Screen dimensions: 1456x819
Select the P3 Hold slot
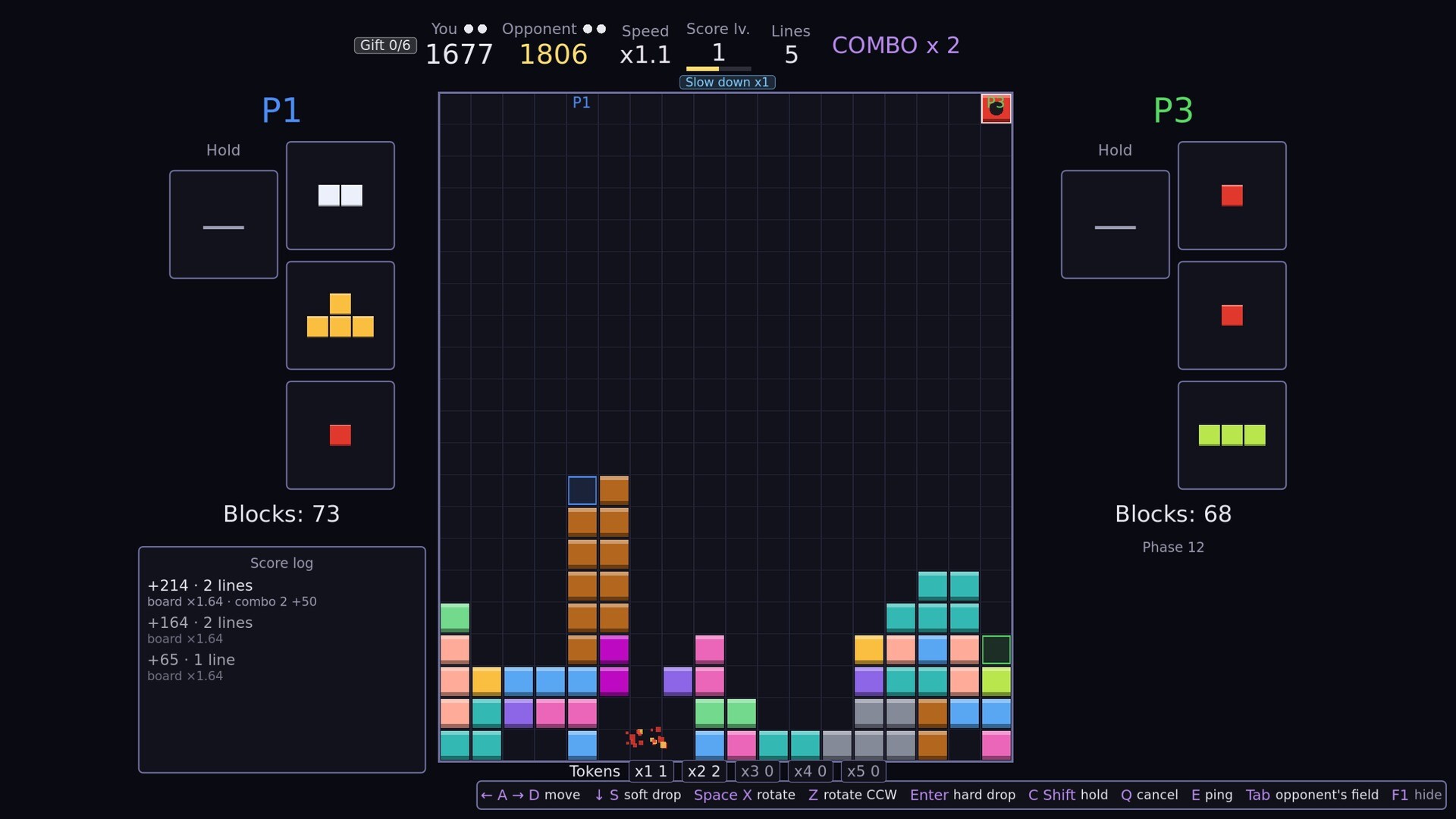click(1115, 224)
